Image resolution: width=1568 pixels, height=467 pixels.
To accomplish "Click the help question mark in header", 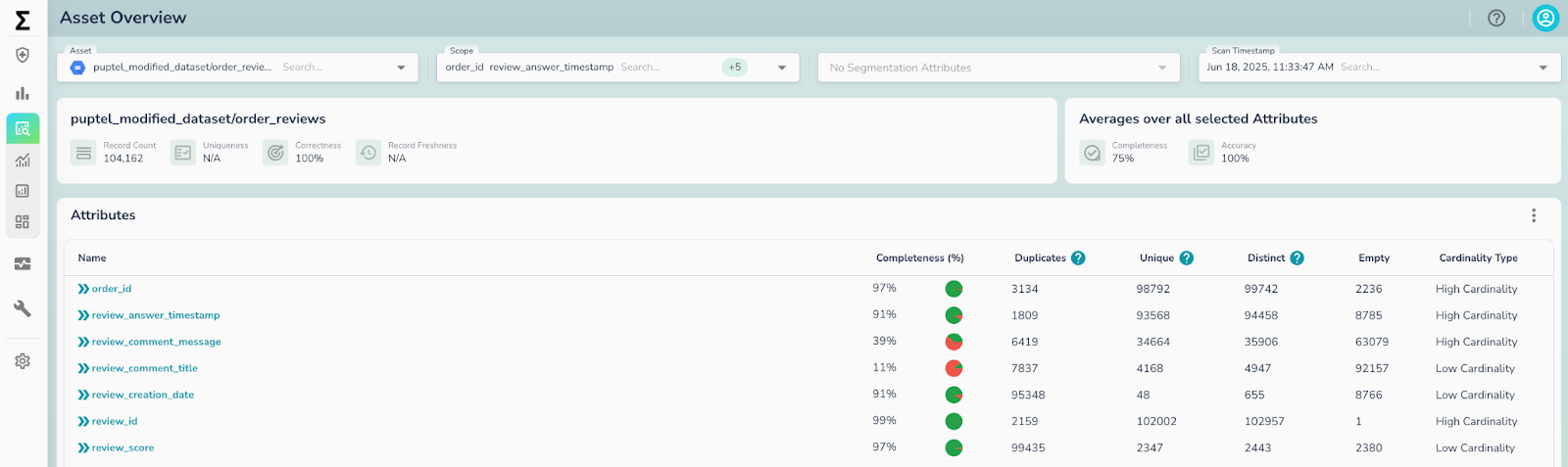I will tap(1496, 18).
